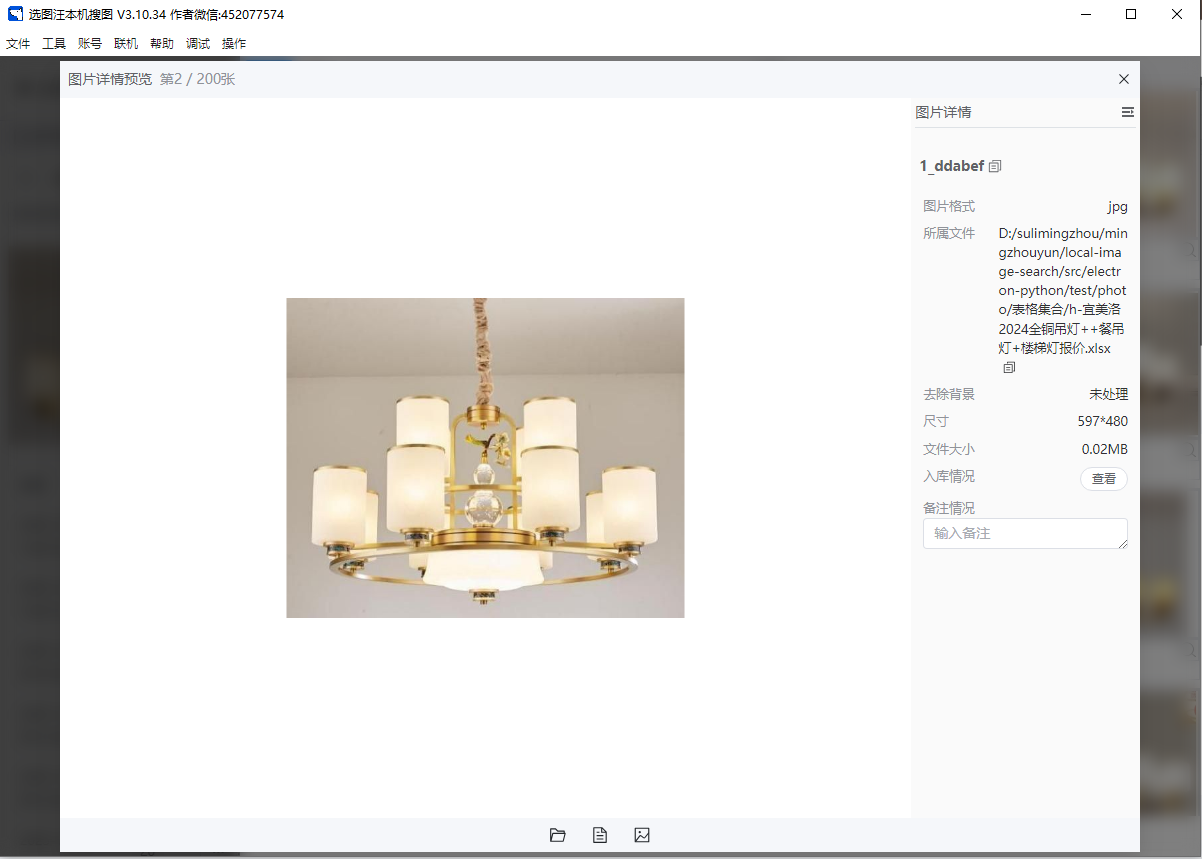Open the 账号 menu
This screenshot has width=1202, height=859.
point(90,44)
